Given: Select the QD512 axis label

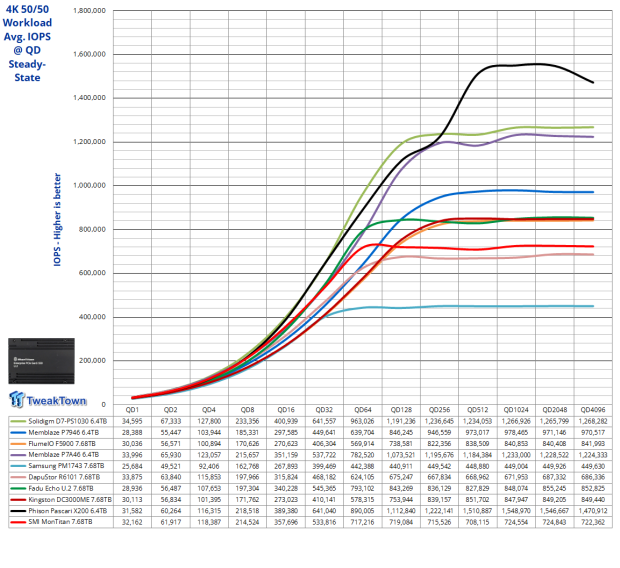Looking at the screenshot, I should (x=478, y=410).
